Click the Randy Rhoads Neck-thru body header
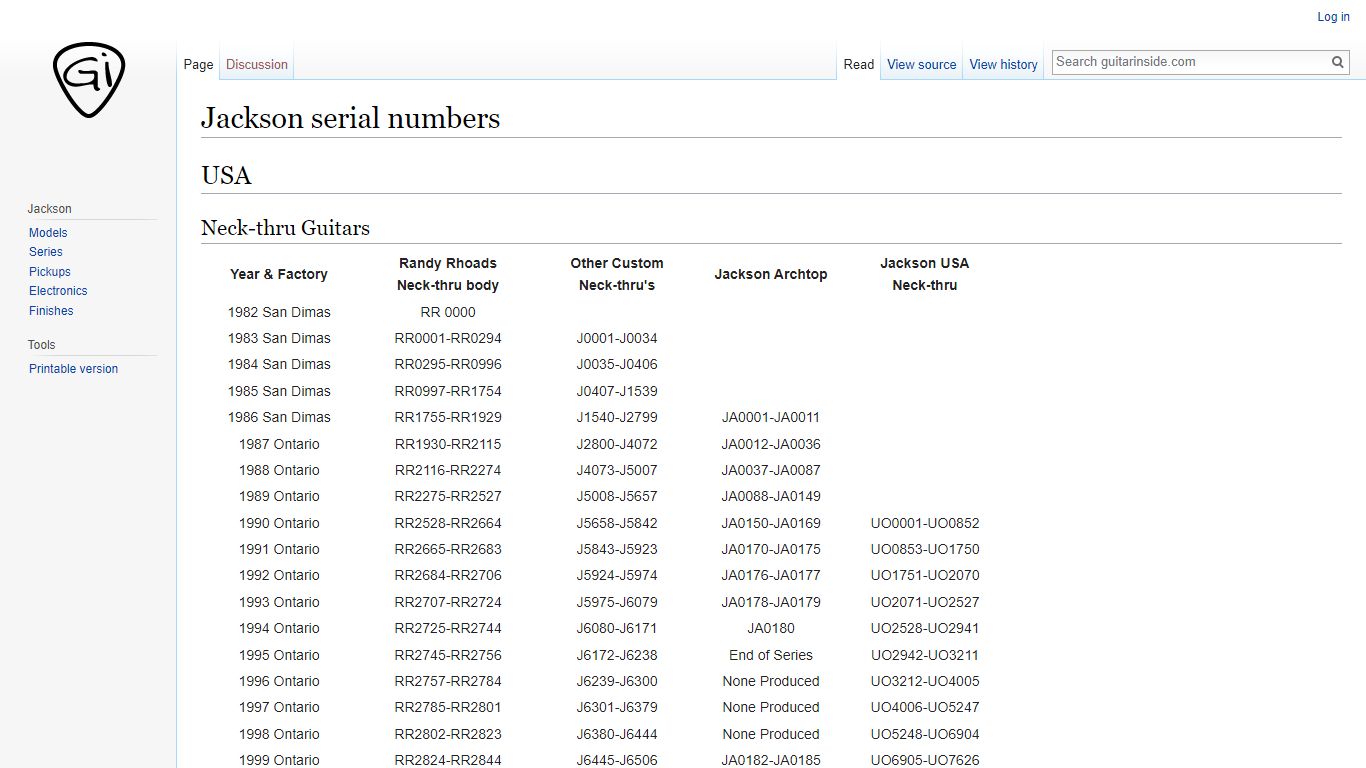The width and height of the screenshot is (1366, 768). tap(448, 274)
